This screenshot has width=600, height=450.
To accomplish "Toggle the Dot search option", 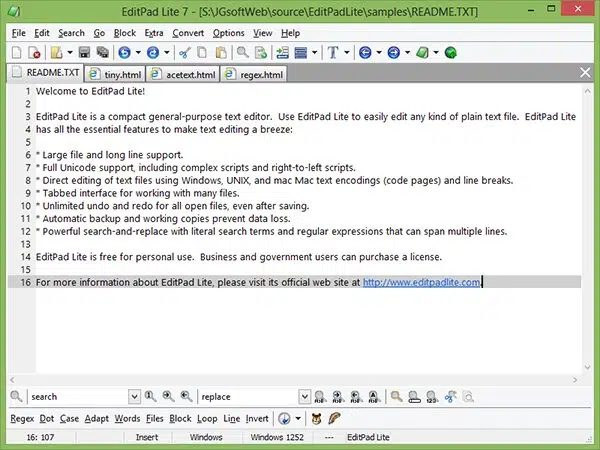I will 47,419.
